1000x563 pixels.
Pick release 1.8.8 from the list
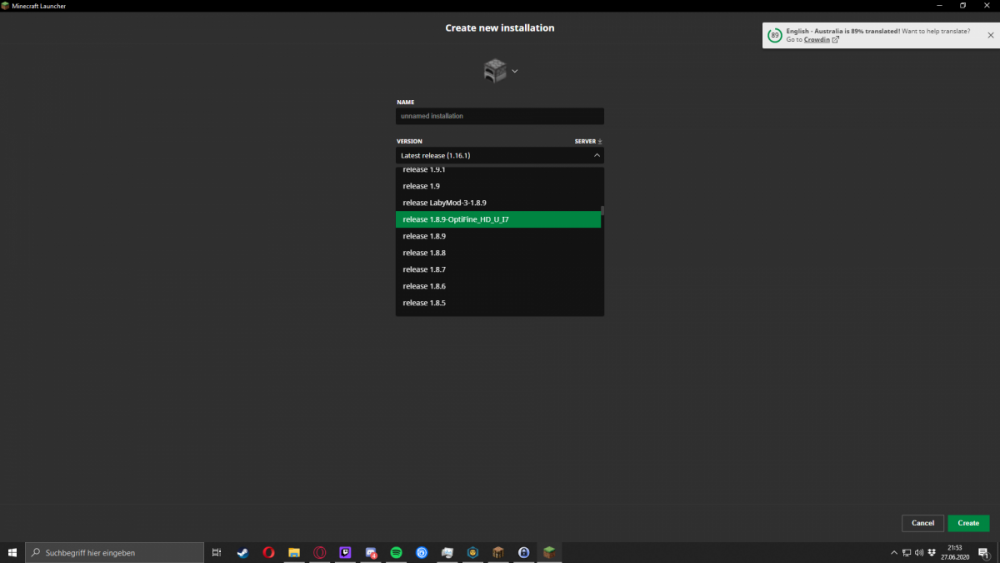click(x=498, y=252)
